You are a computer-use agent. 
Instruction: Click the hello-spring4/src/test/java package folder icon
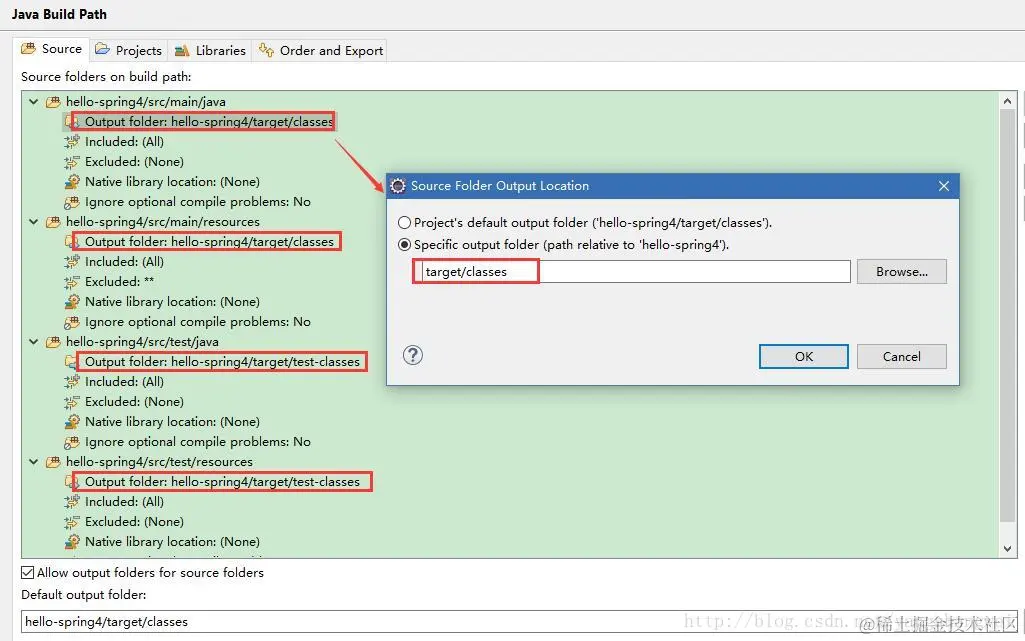[53, 342]
